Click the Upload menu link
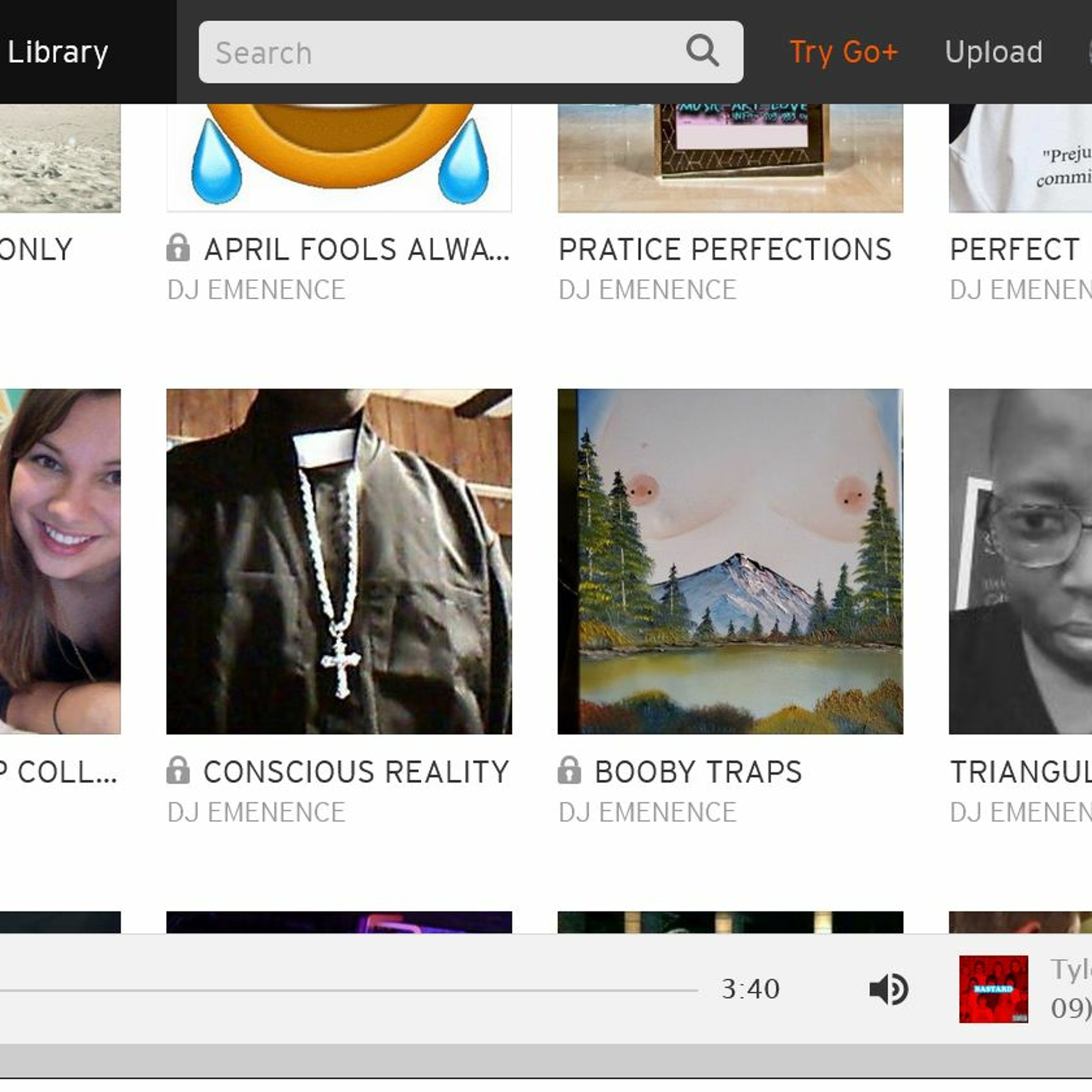1092x1092 pixels. pyautogui.click(x=994, y=52)
